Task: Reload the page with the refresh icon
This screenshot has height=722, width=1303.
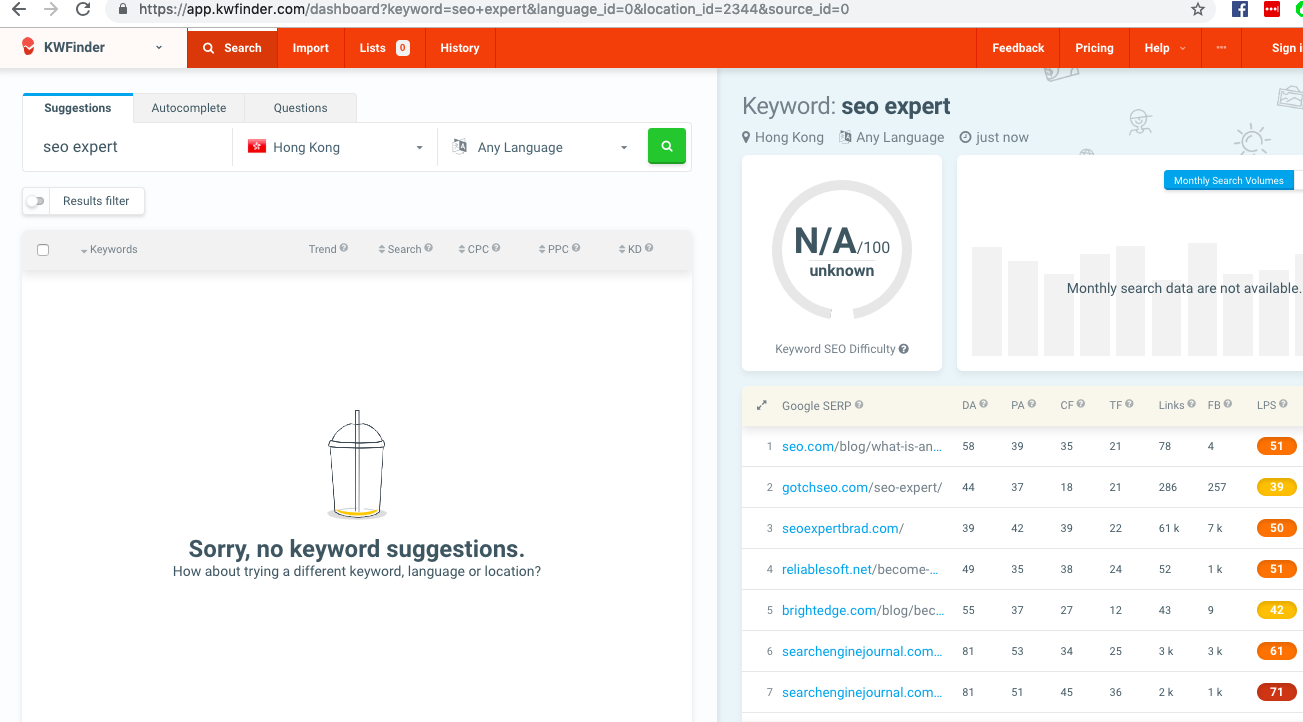Action: 83,9
